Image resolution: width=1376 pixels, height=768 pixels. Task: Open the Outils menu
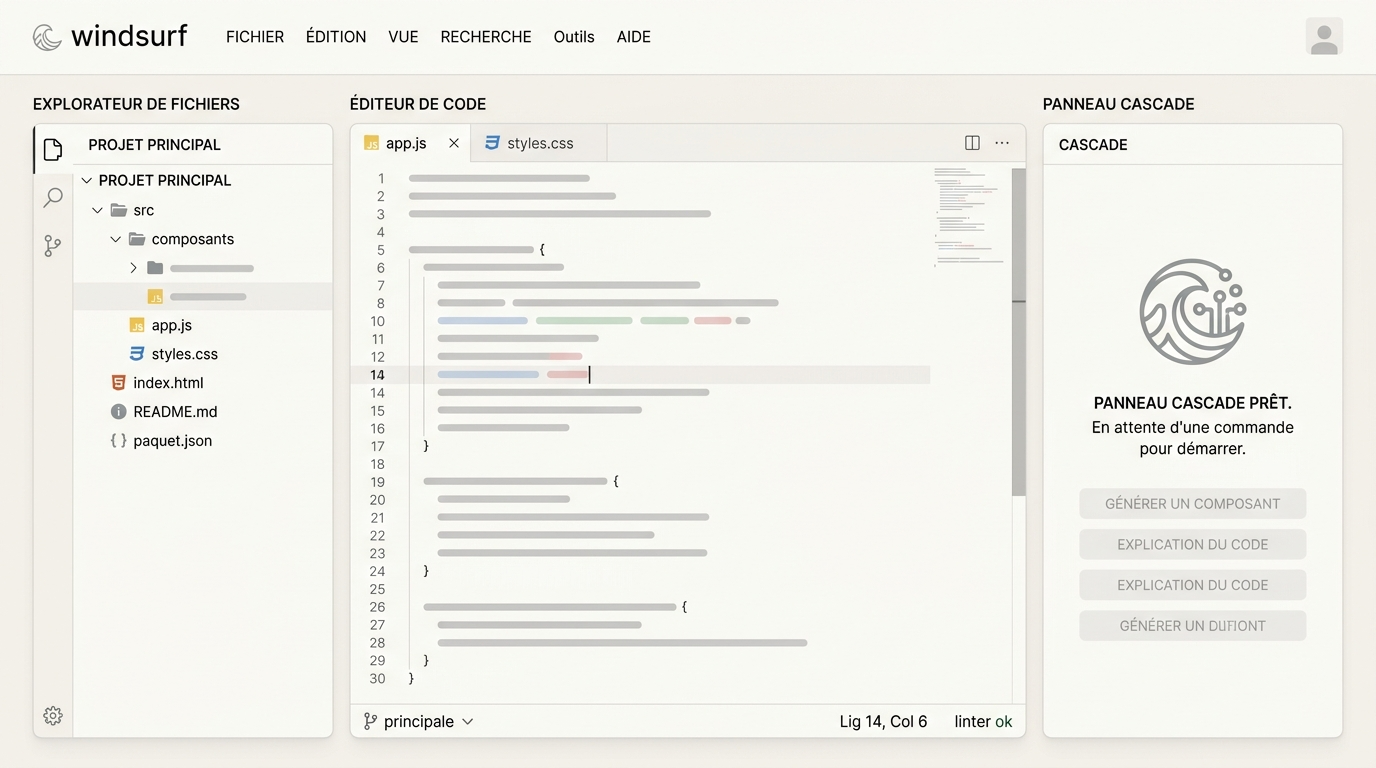[x=574, y=37]
